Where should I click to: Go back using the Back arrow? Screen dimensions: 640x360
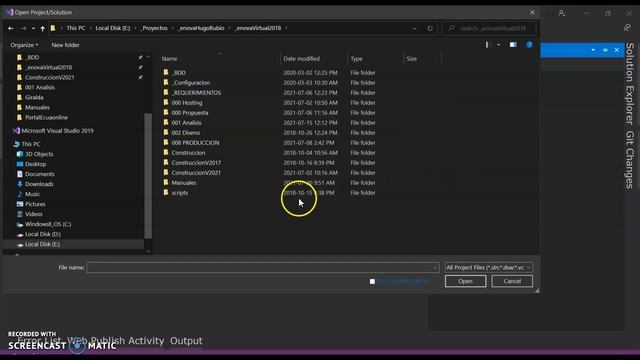(11, 28)
